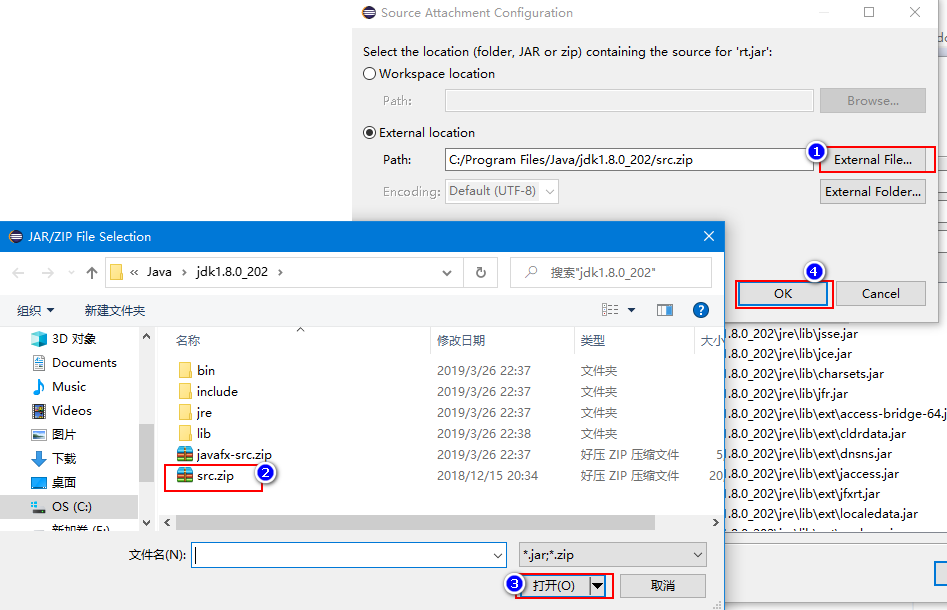Click the External Folder... button

click(x=873, y=191)
